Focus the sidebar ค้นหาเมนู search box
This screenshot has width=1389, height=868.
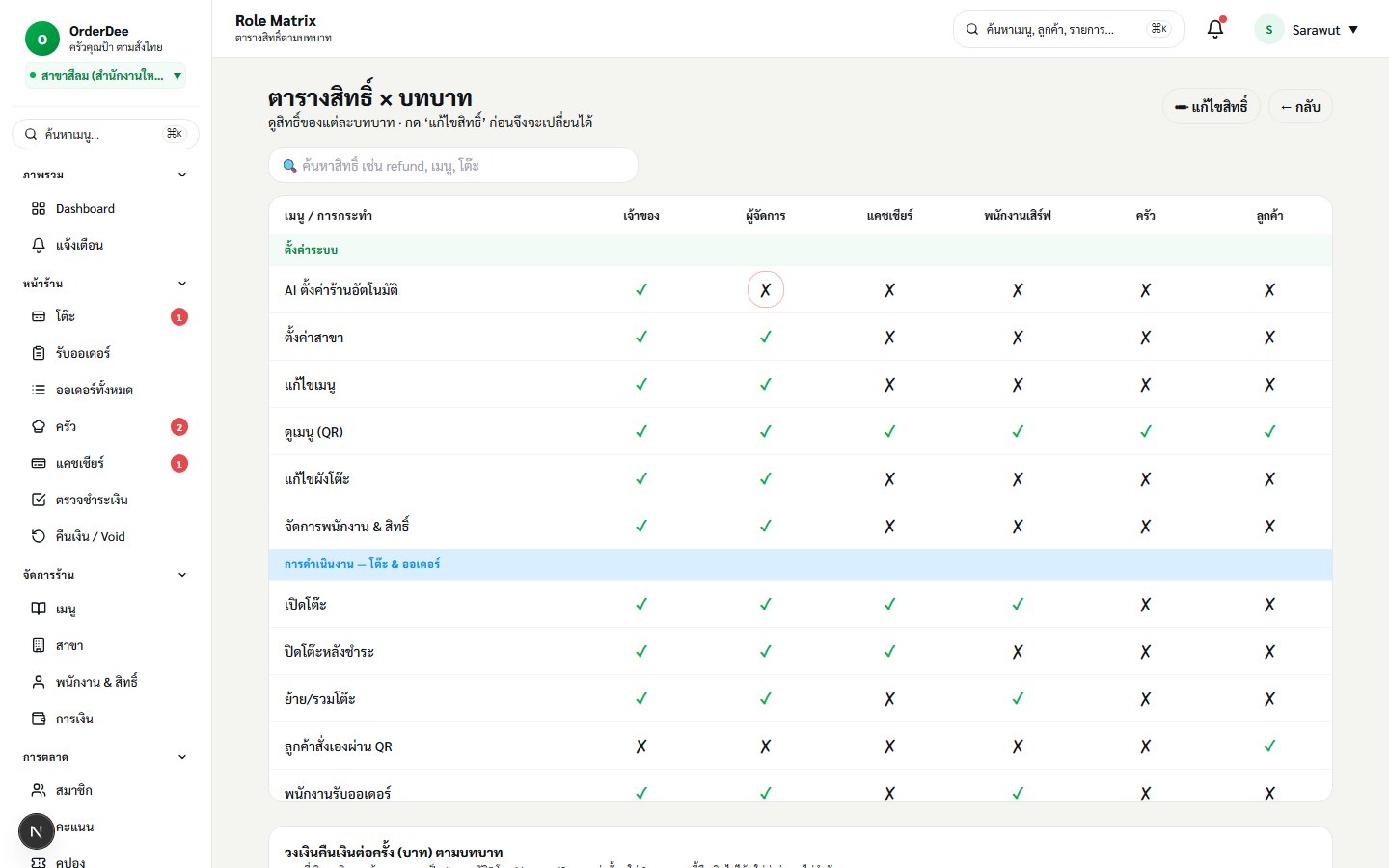tap(105, 134)
